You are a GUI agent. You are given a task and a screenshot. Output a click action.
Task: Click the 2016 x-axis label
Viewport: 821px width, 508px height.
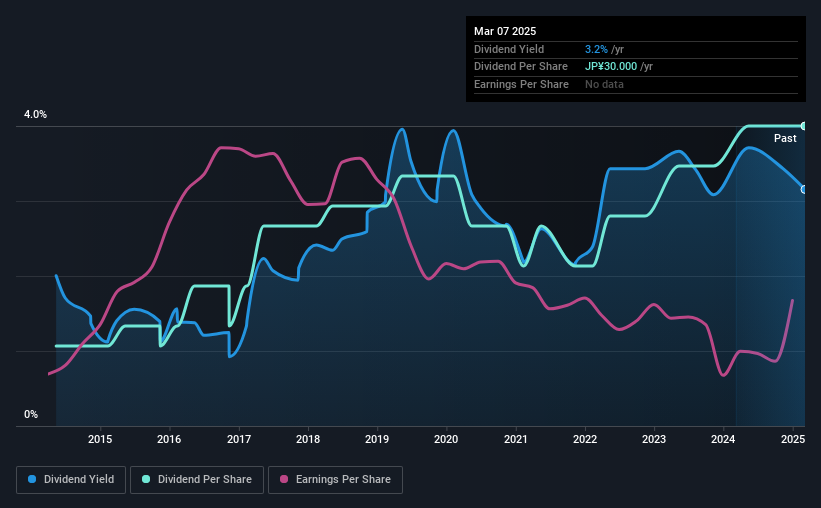tap(169, 439)
